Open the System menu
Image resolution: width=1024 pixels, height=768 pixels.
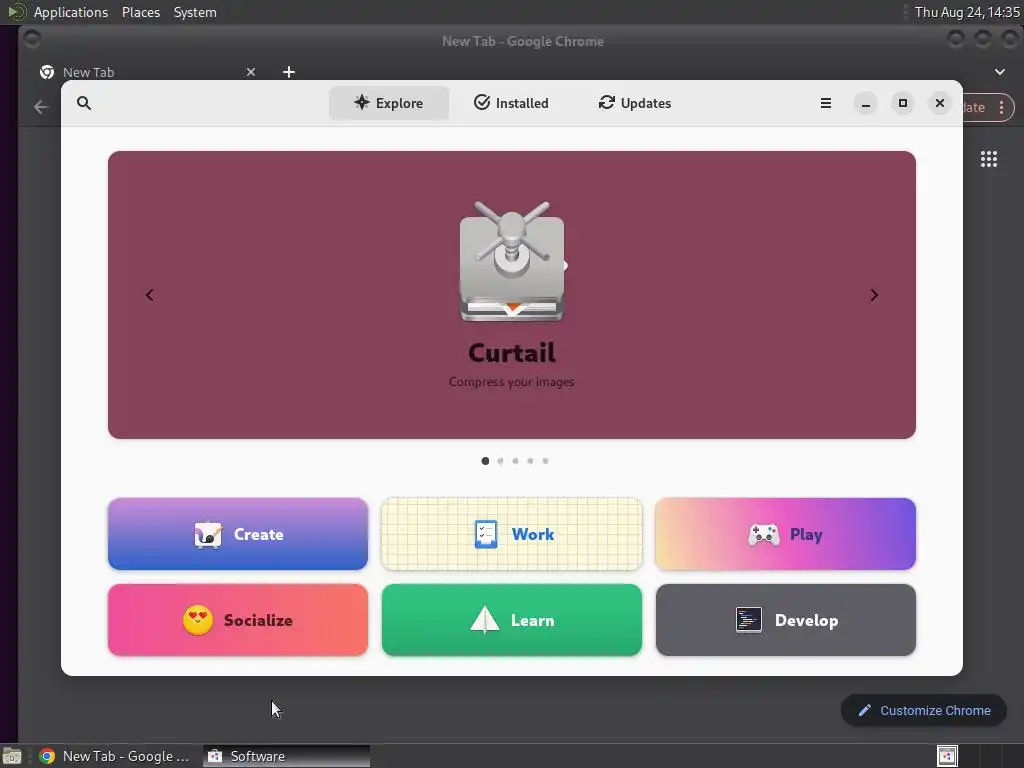[195, 12]
